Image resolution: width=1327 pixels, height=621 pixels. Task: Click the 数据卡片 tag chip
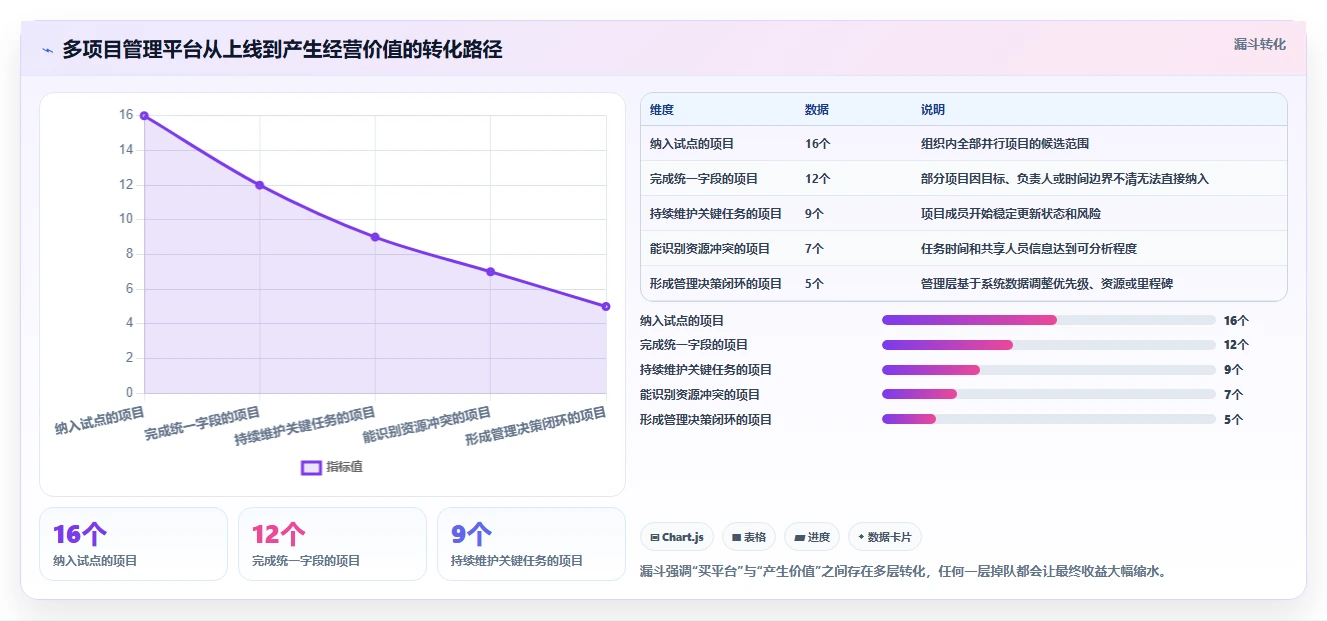click(884, 537)
